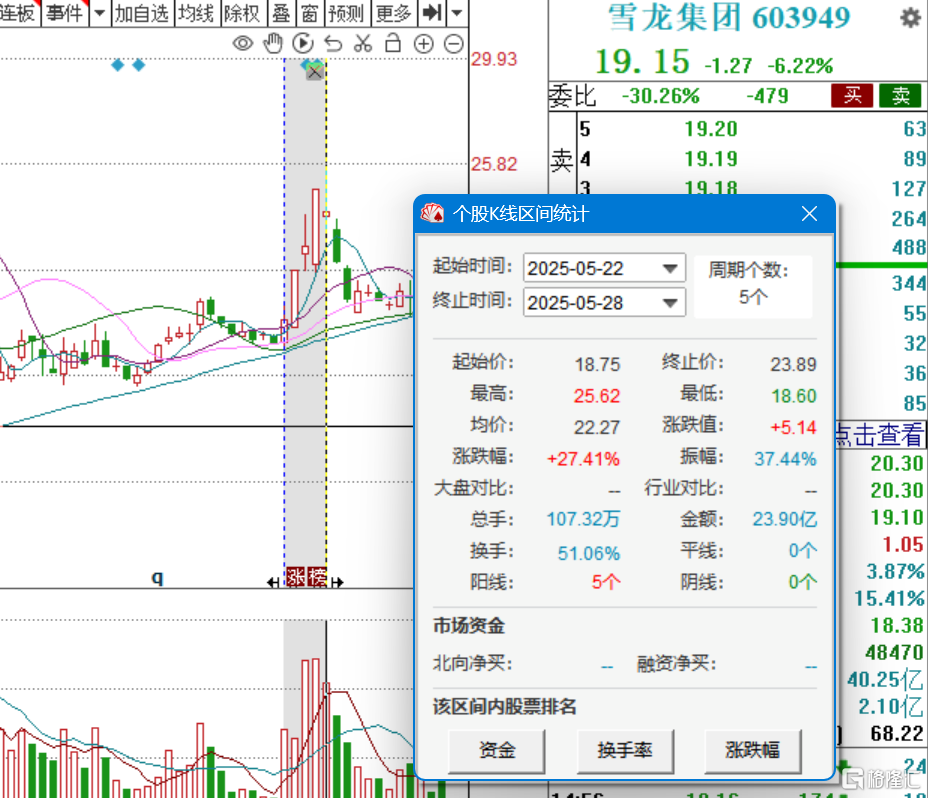Click the 总手 value 107.32万
Image resolution: width=928 pixels, height=798 pixels.
click(x=583, y=519)
